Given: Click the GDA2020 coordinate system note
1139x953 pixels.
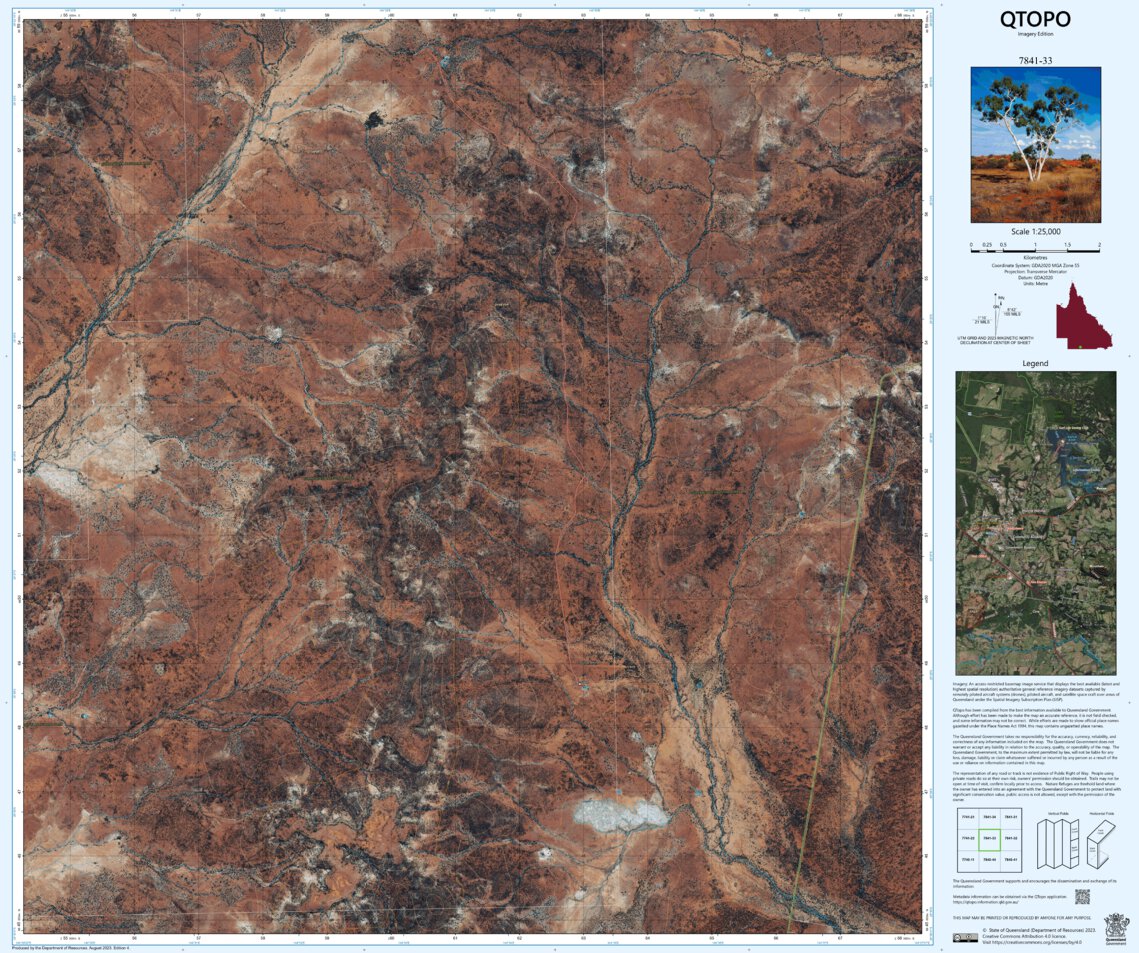Looking at the screenshot, I should (x=1036, y=265).
